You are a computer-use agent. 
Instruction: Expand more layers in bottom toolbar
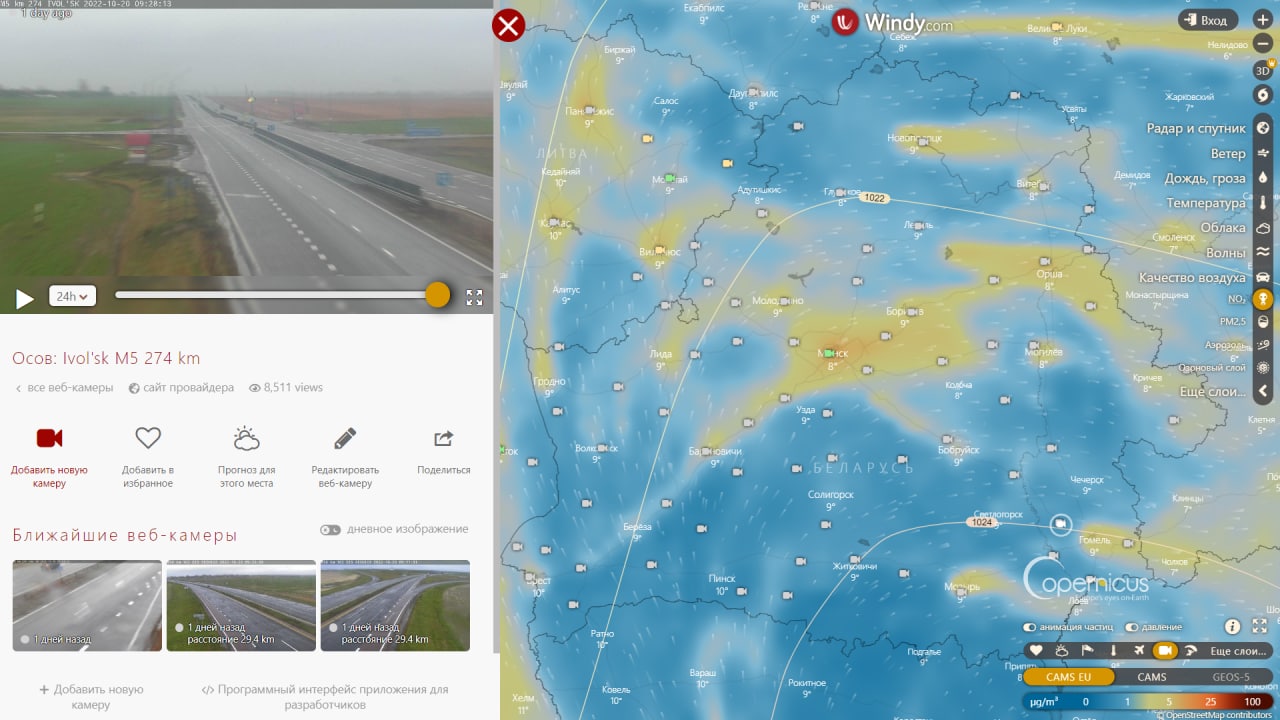1237,651
